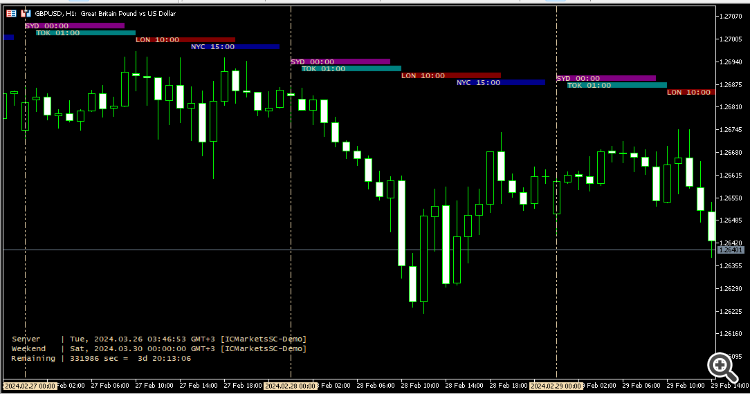Screen dimensions: 750x394
Task: Select the 28 Feb SYD 00:00 session bar
Action: coord(341,61)
